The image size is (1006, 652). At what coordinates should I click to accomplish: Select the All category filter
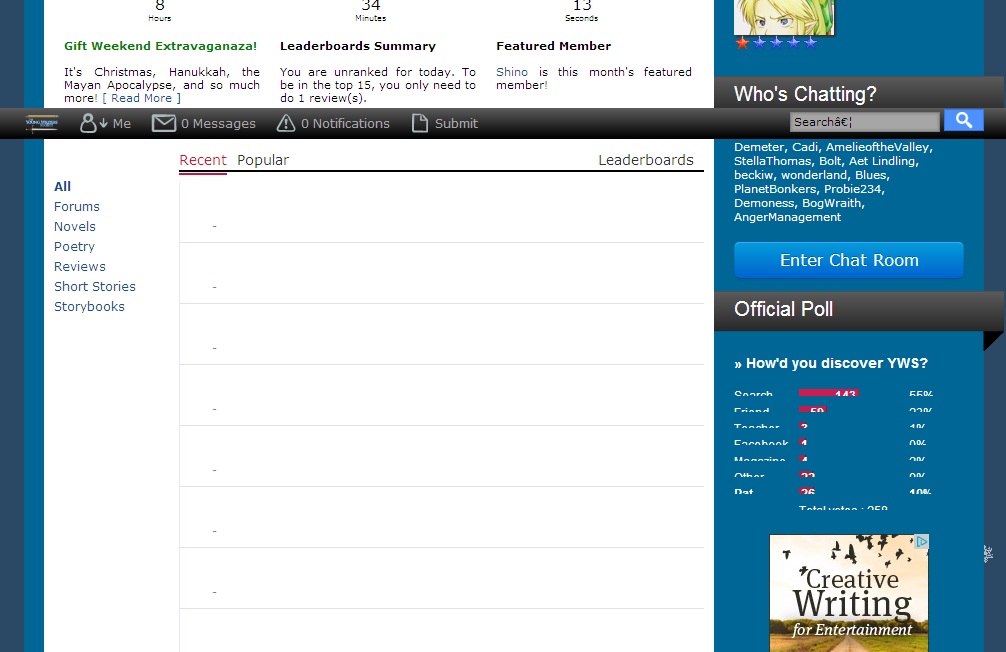(62, 186)
